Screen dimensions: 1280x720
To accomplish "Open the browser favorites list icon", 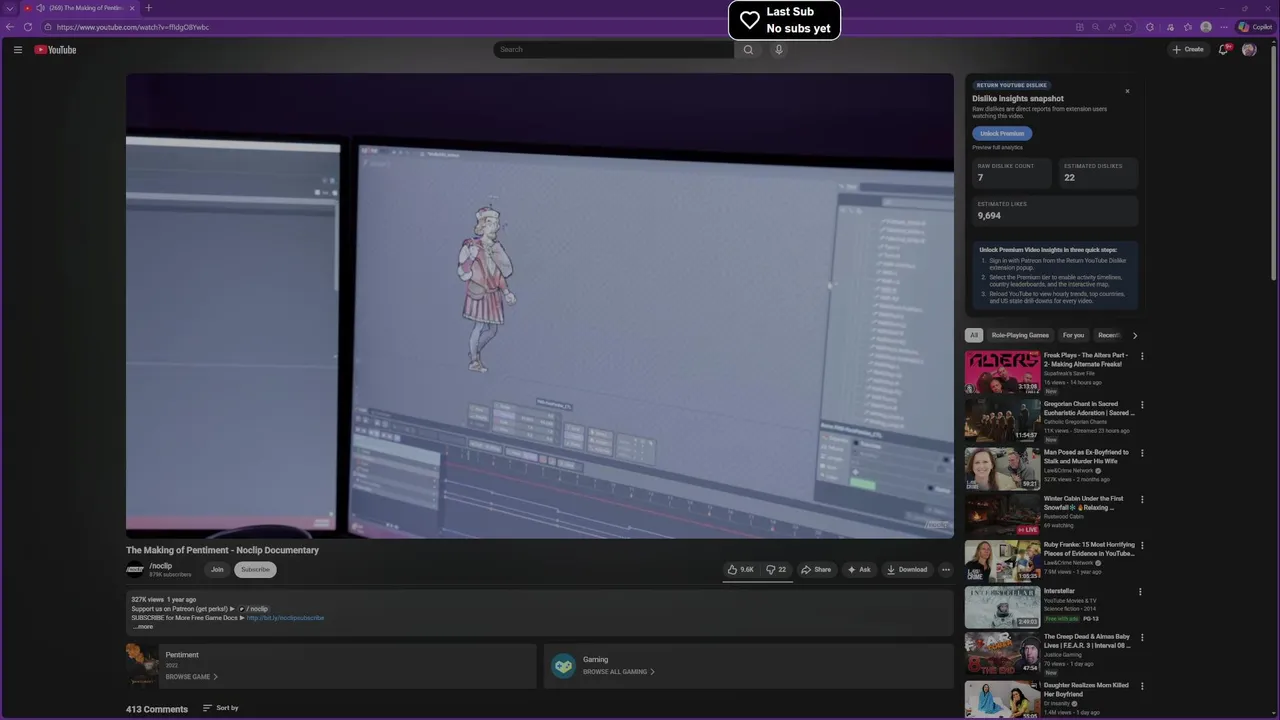I will (1188, 27).
